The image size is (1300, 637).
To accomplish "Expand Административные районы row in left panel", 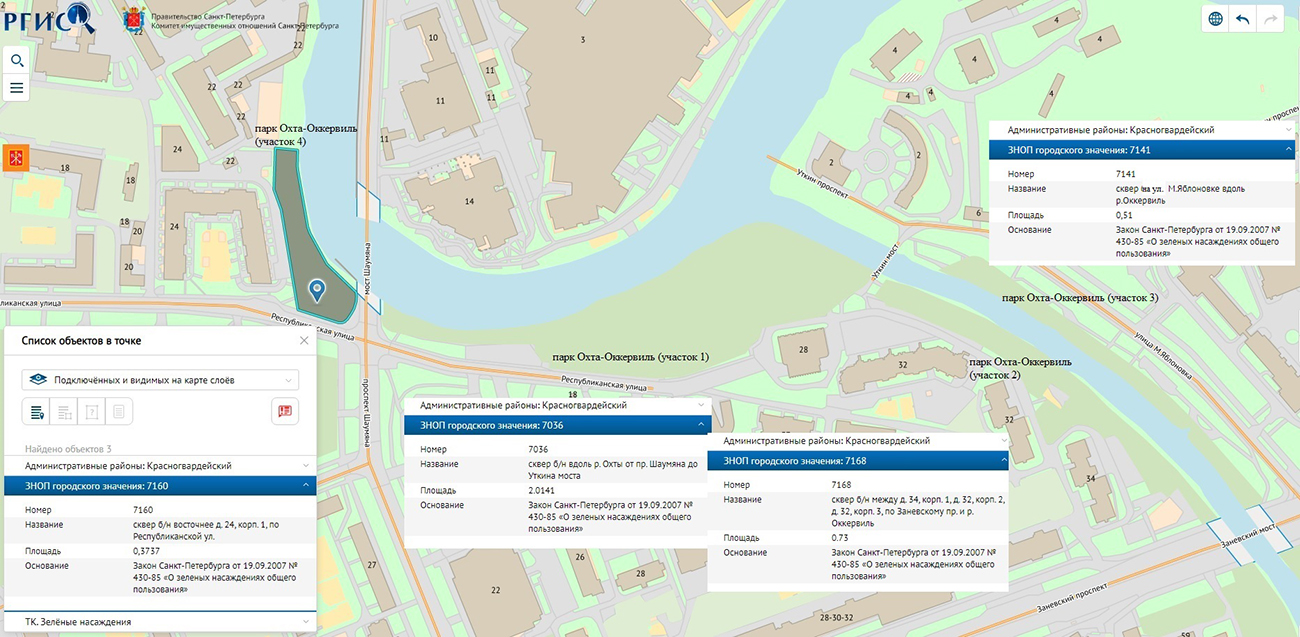I will coord(160,465).
